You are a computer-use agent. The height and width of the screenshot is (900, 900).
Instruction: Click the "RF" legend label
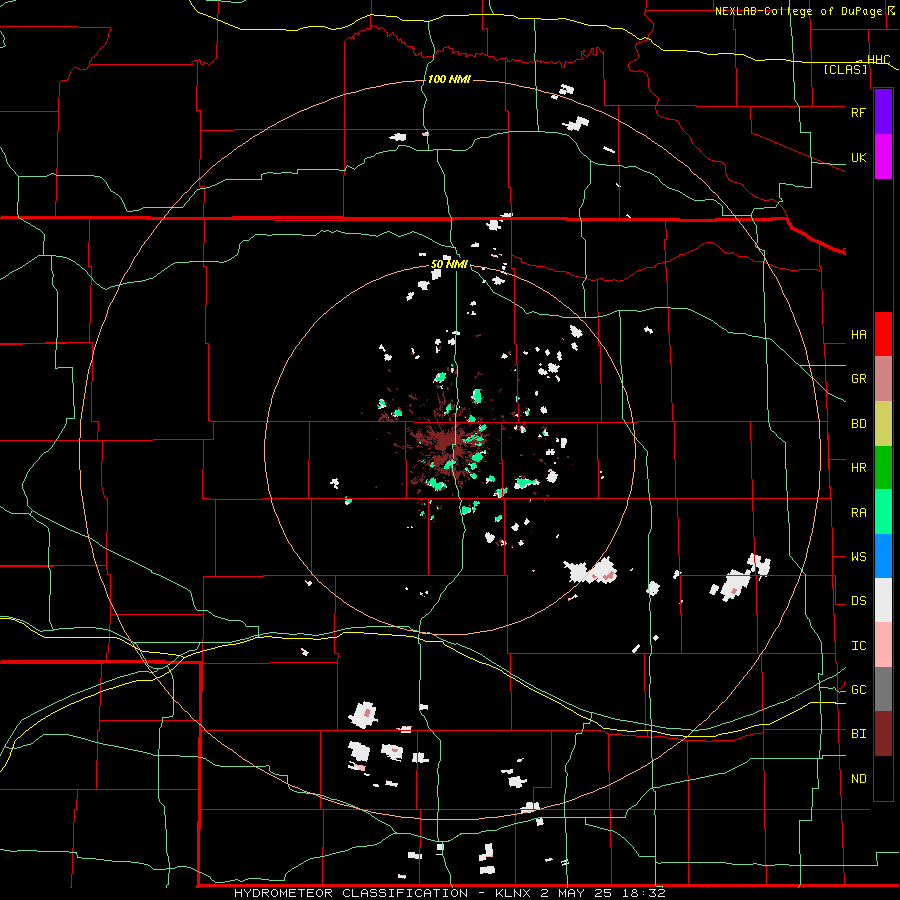point(858,112)
